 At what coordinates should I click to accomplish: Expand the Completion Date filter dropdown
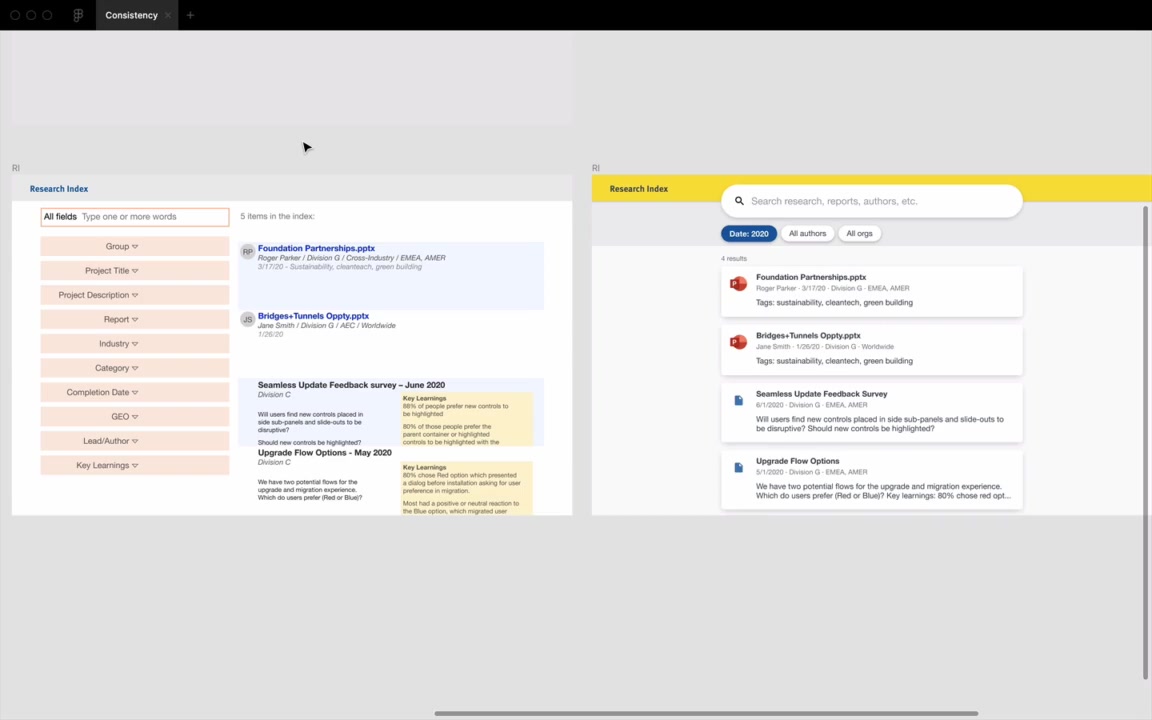coord(134,392)
